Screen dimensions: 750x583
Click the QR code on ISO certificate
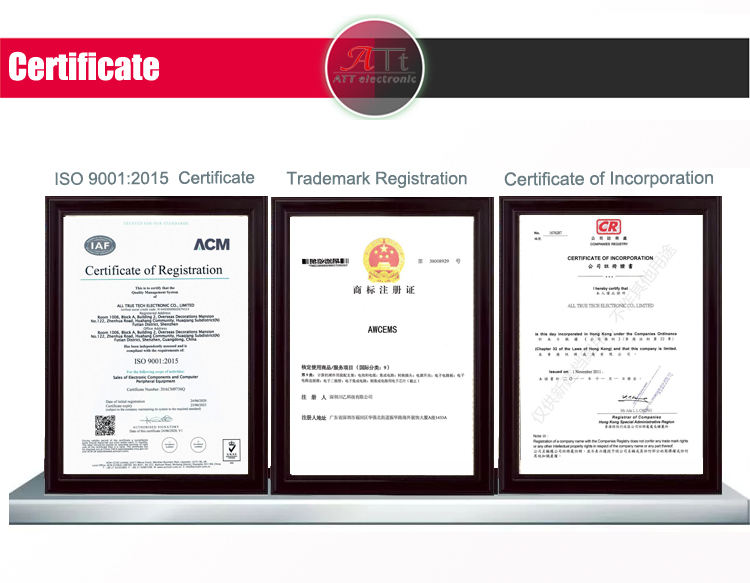tap(105, 425)
